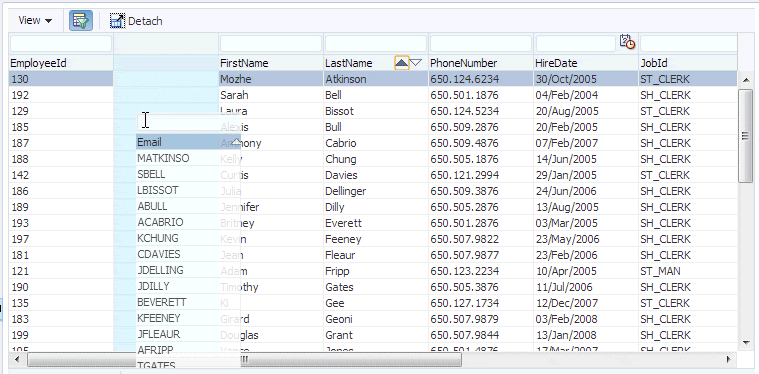Sort dragged Email column ascending arrow
759x374 pixels.
pyautogui.click(x=235, y=141)
